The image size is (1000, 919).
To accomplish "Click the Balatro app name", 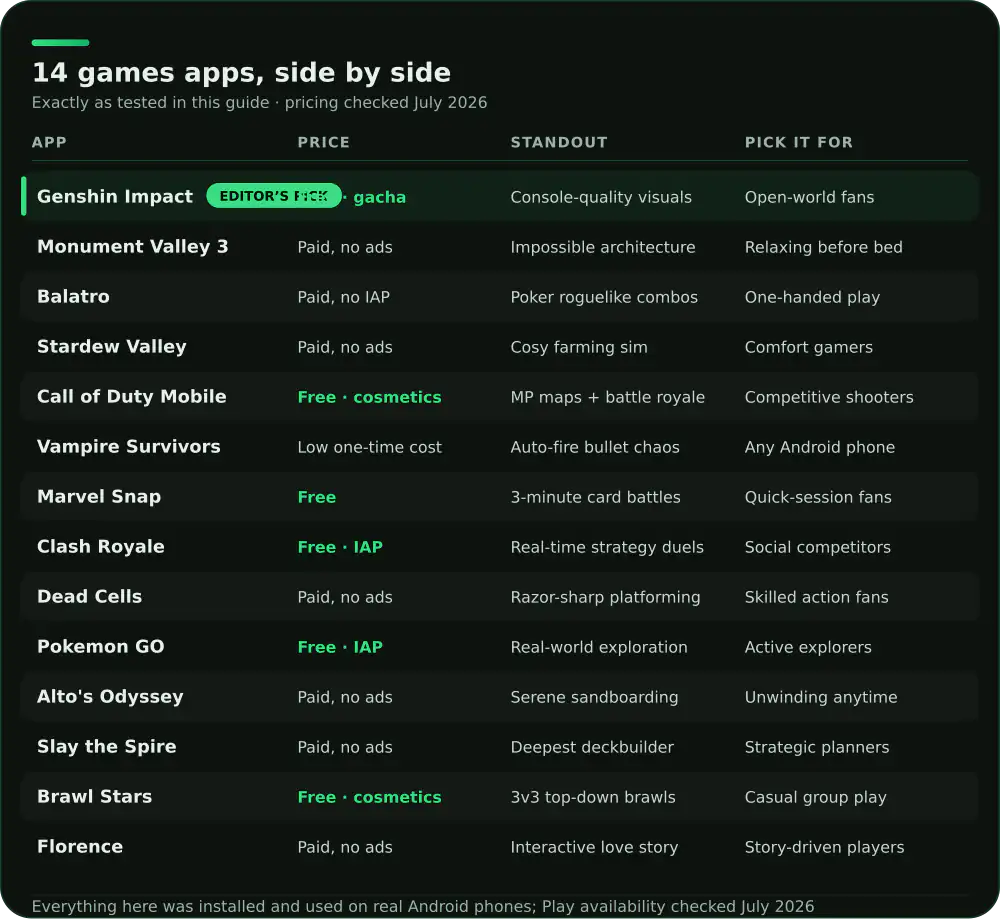I will tap(73, 297).
